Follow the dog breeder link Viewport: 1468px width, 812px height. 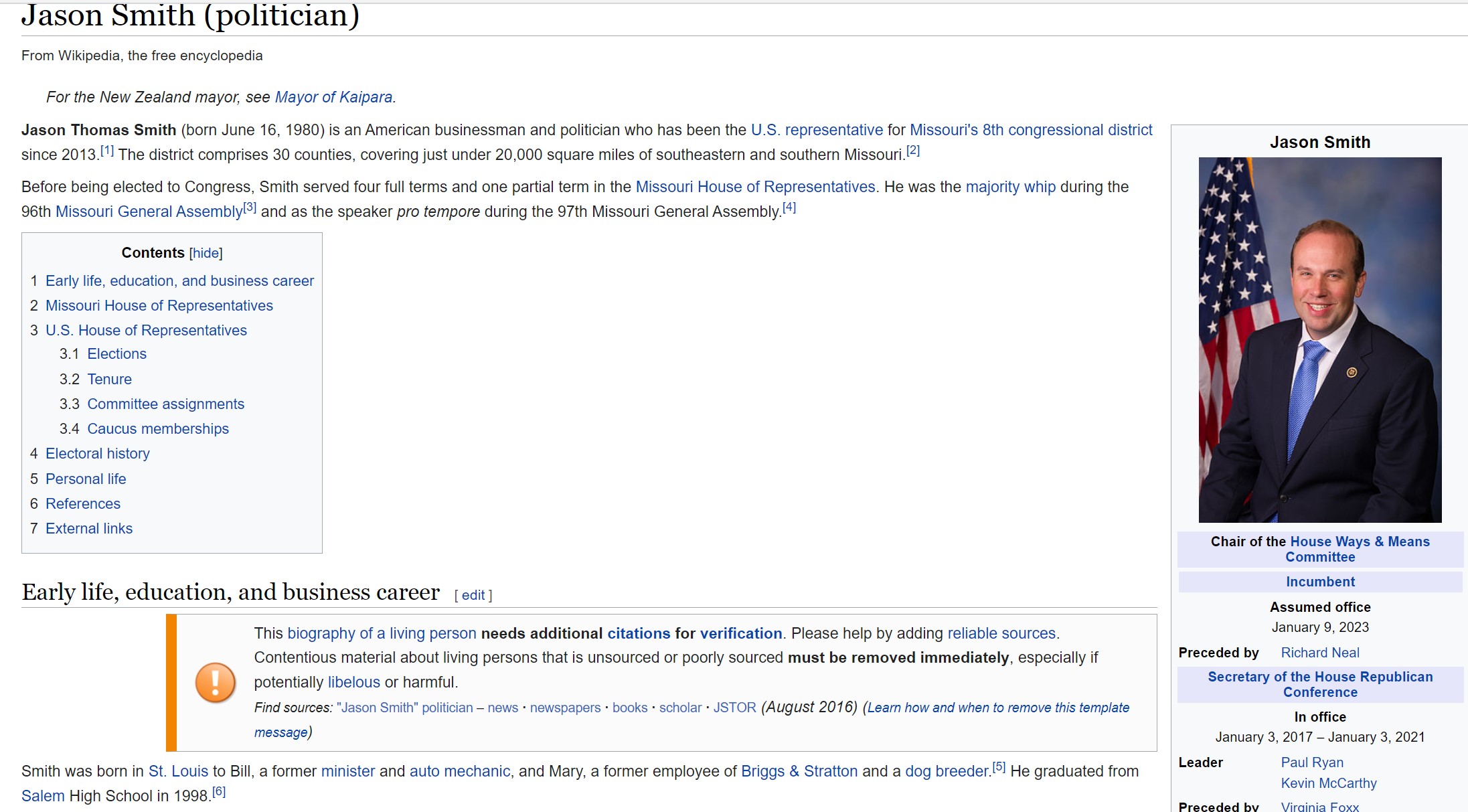pyautogui.click(x=947, y=771)
